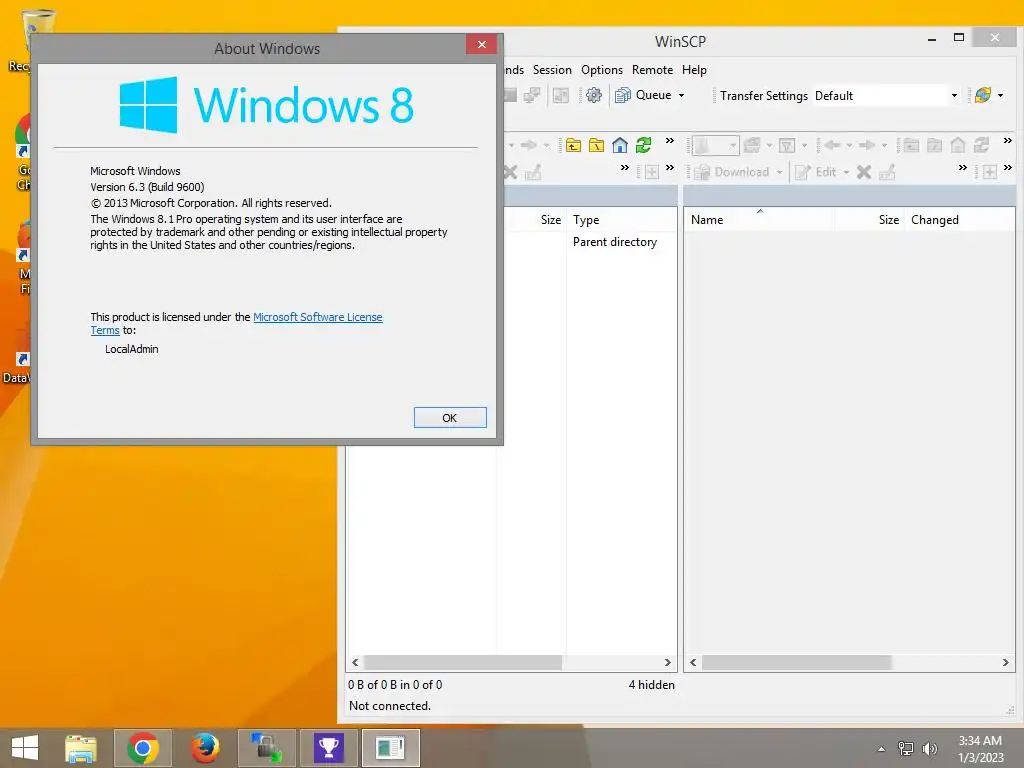Click the local panel horizontal scrollbar thumb
The width and height of the screenshot is (1024, 768).
click(462, 662)
